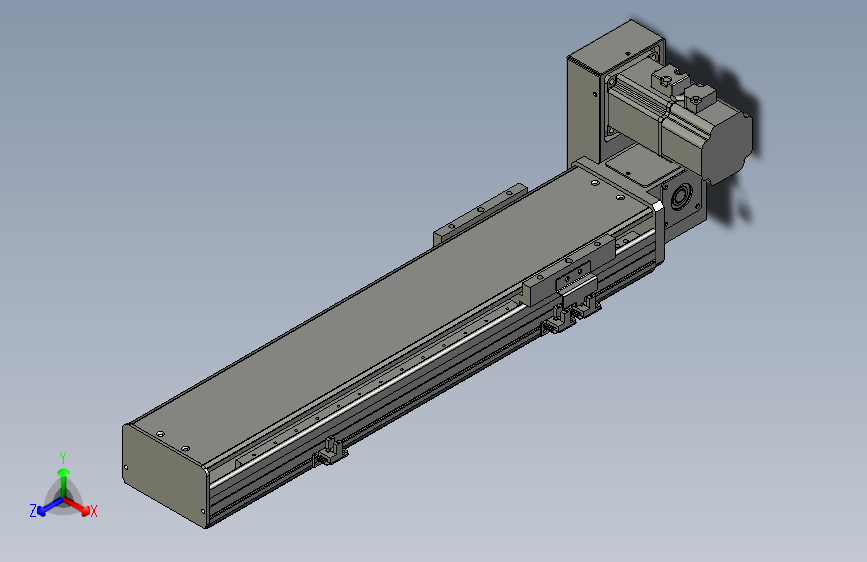
Task: Select the round bearing flange beside the motor
Action: [681, 197]
